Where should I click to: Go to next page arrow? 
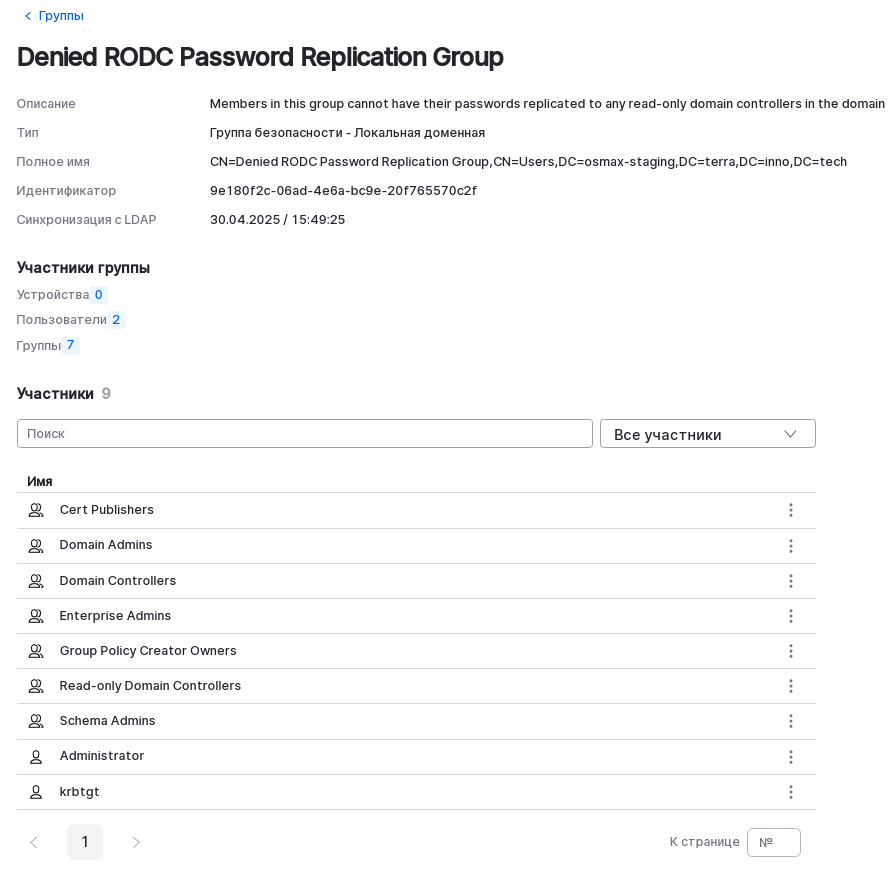(x=136, y=843)
